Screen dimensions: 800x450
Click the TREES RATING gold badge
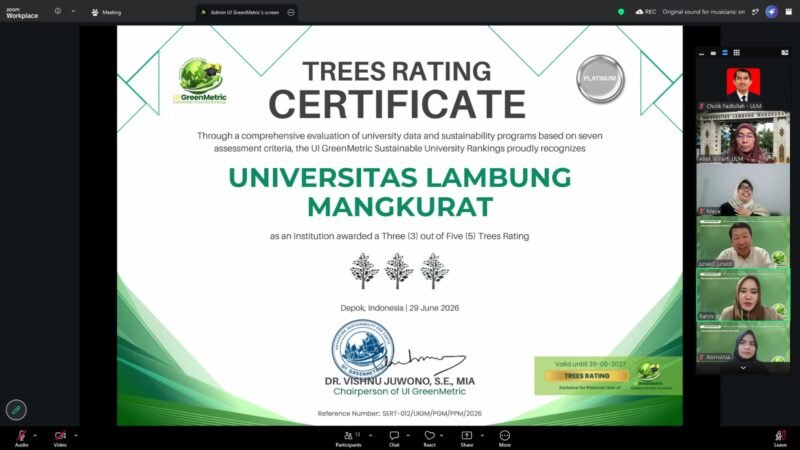pos(587,376)
